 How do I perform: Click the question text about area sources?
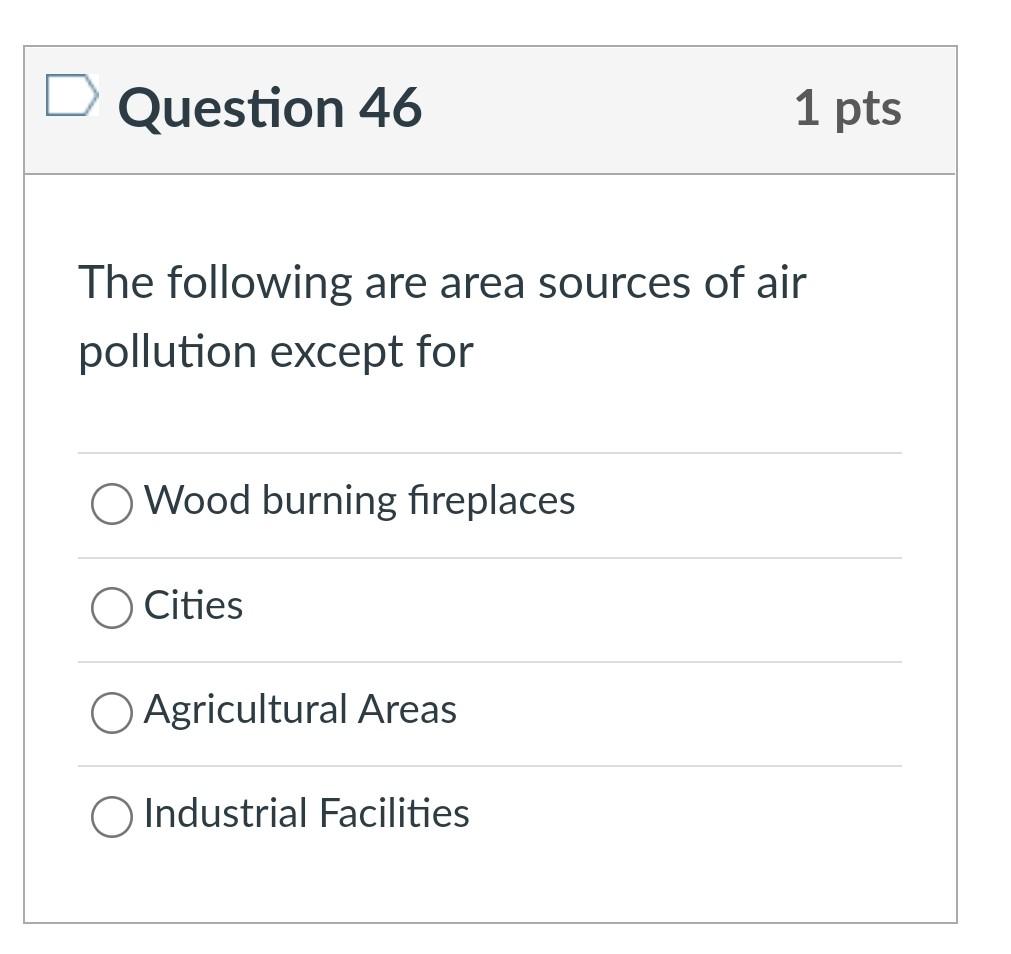point(442,316)
